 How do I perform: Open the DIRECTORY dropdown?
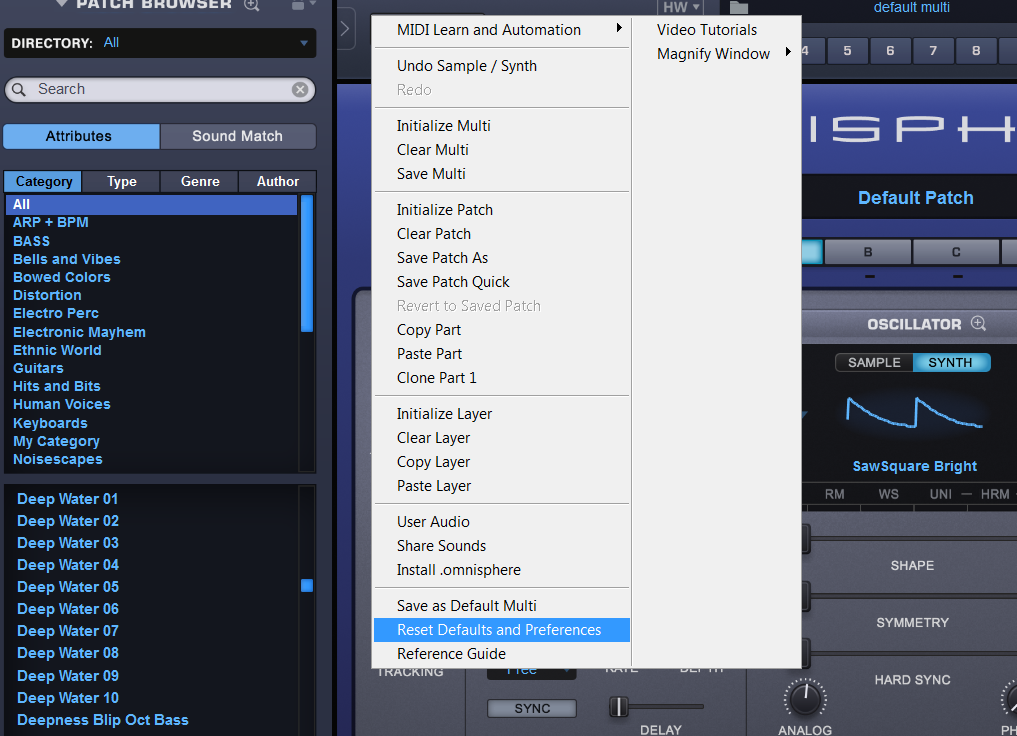click(160, 43)
